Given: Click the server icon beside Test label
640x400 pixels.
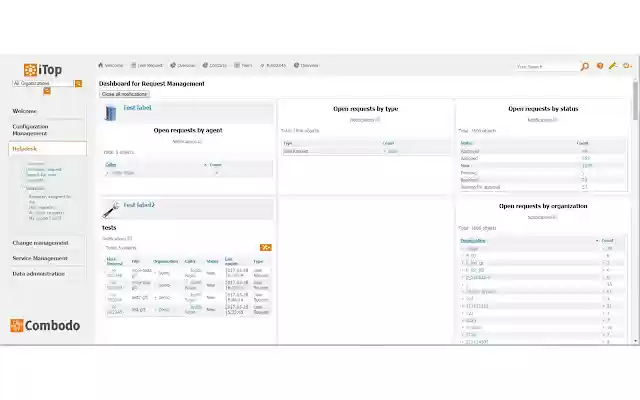Looking at the screenshot, I should pyautogui.click(x=110, y=113).
